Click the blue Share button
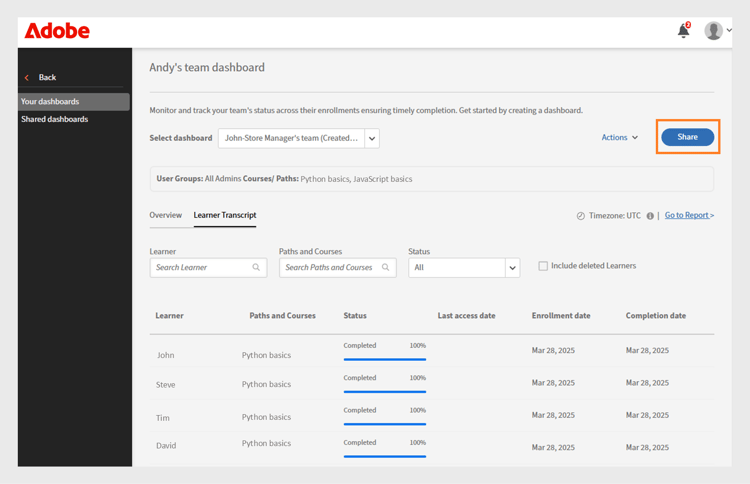750x484 pixels. (687, 137)
